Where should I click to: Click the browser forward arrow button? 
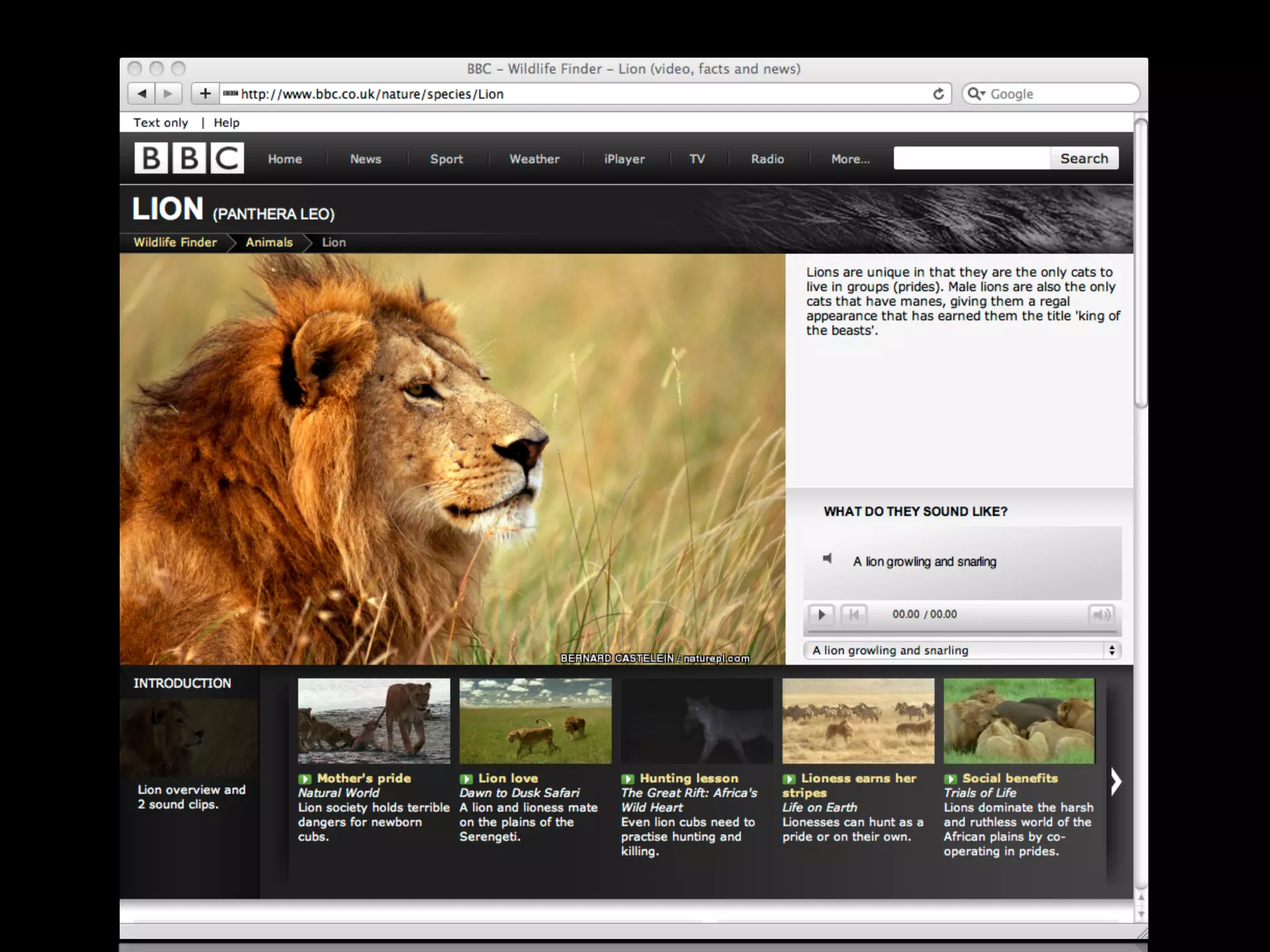point(168,94)
